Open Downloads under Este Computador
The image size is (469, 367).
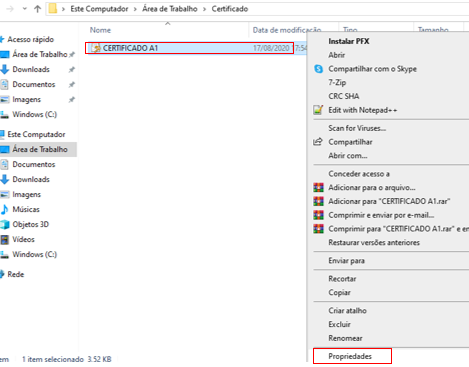(31, 179)
